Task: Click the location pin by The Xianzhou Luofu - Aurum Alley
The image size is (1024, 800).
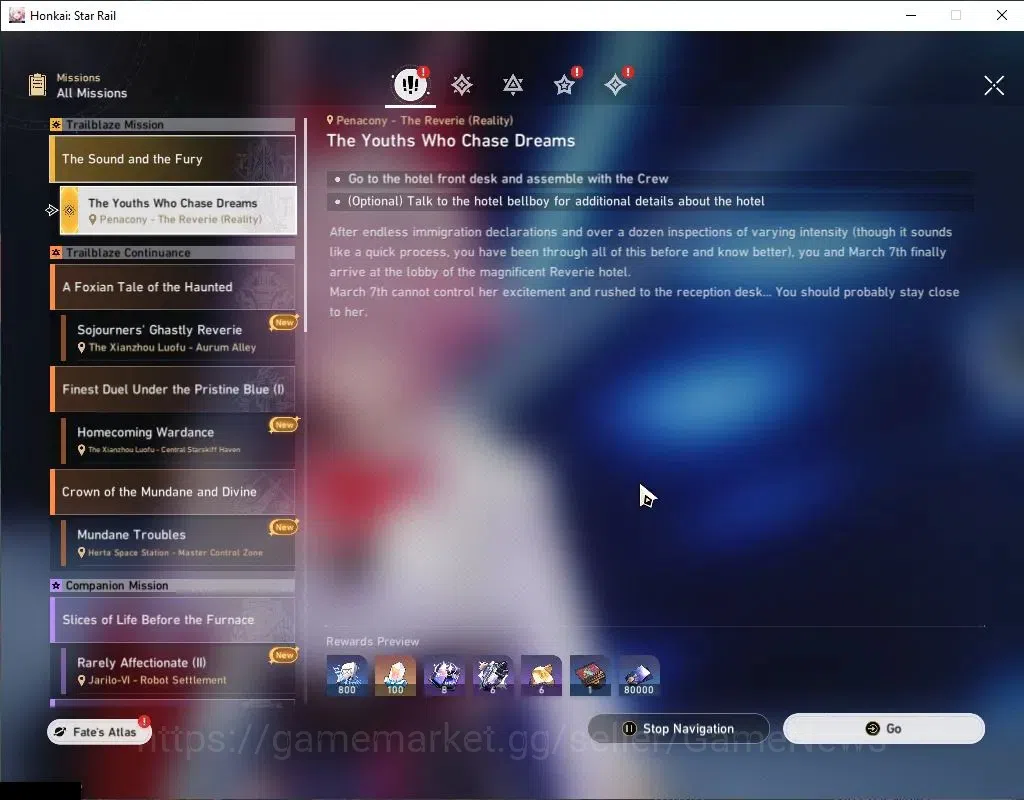Action: click(82, 347)
